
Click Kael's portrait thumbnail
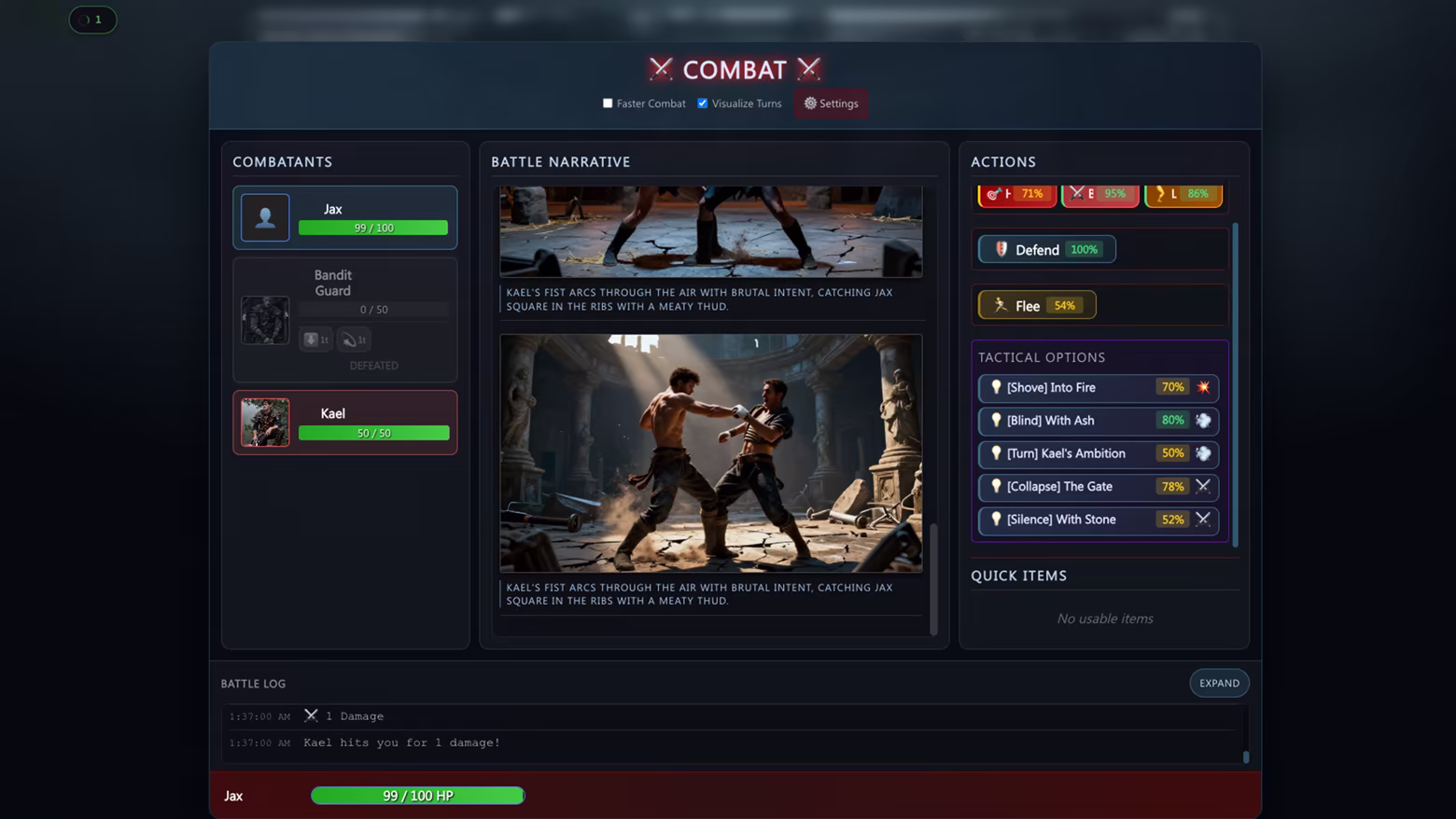click(265, 423)
